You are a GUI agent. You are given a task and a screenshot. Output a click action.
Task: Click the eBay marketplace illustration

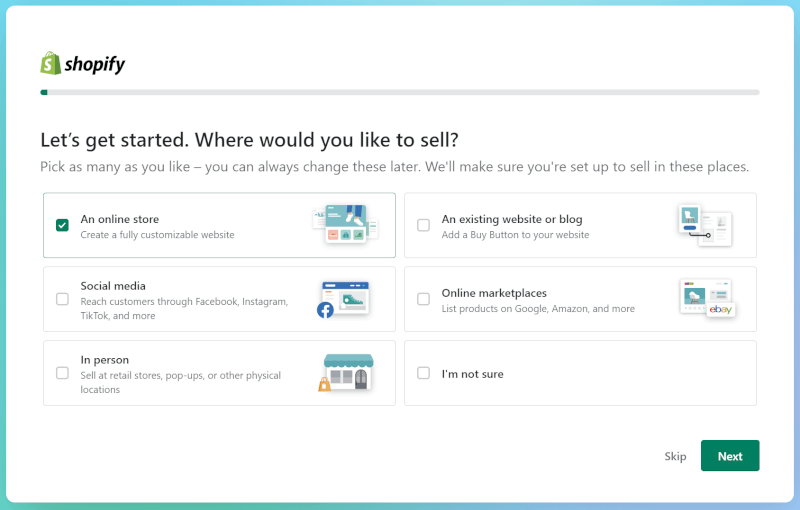coord(708,298)
